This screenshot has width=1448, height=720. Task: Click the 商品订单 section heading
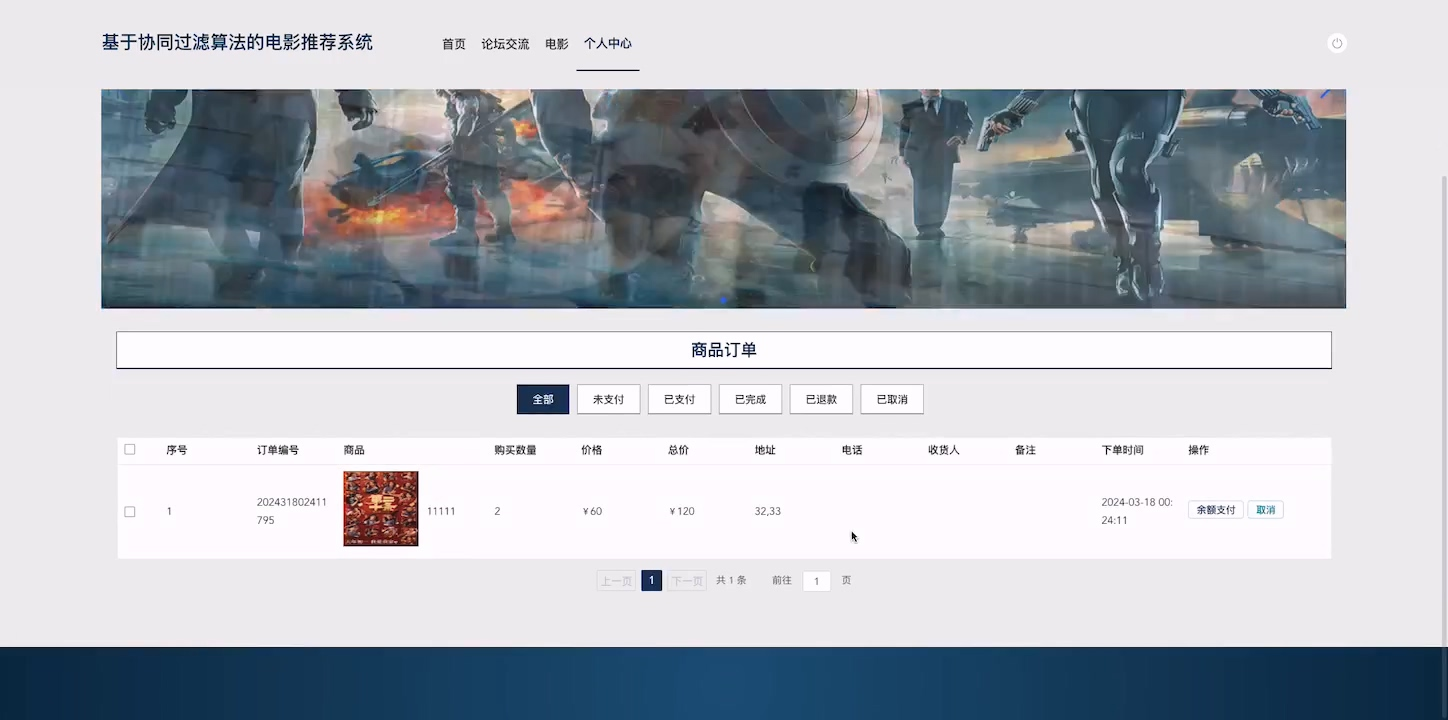[x=724, y=350]
